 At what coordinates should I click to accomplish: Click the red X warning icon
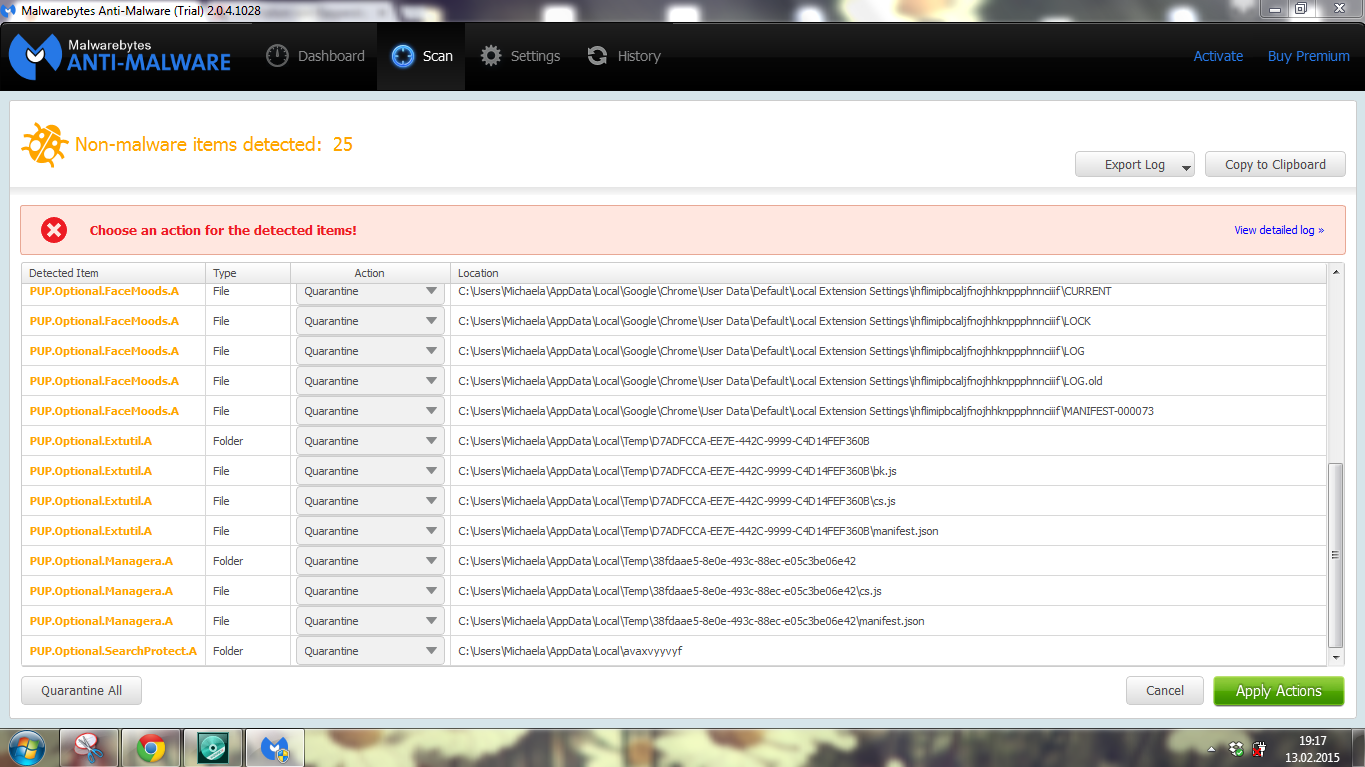click(54, 230)
